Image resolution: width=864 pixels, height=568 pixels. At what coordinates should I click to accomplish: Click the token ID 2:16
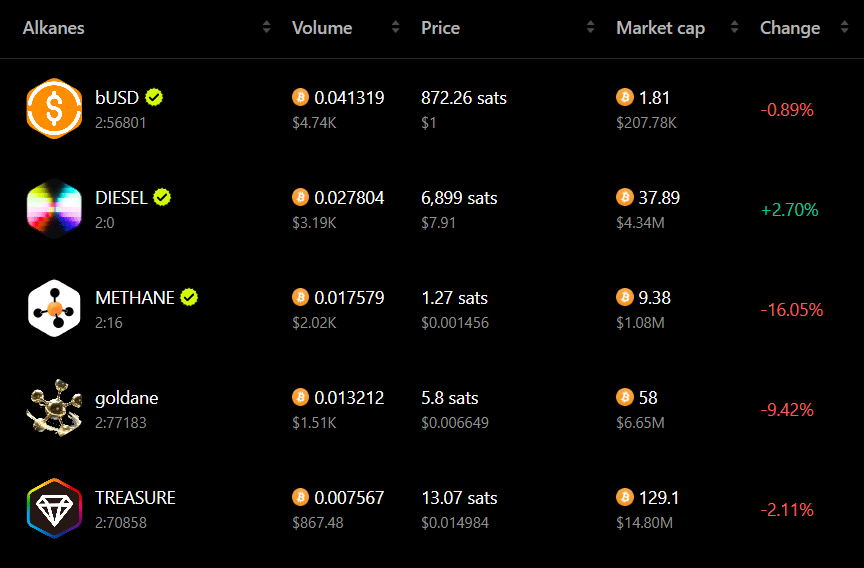(x=109, y=322)
